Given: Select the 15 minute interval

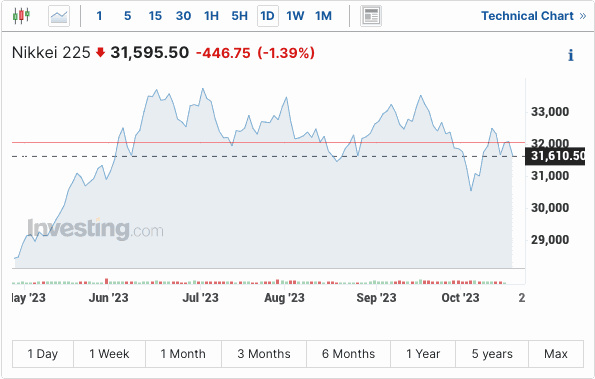Looking at the screenshot, I should click(155, 16).
